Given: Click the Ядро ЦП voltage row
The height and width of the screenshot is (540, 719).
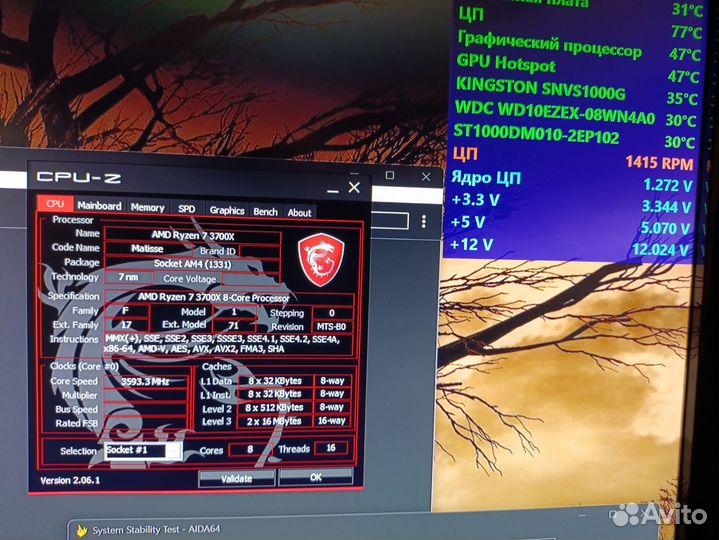Looking at the screenshot, I should point(571,181).
